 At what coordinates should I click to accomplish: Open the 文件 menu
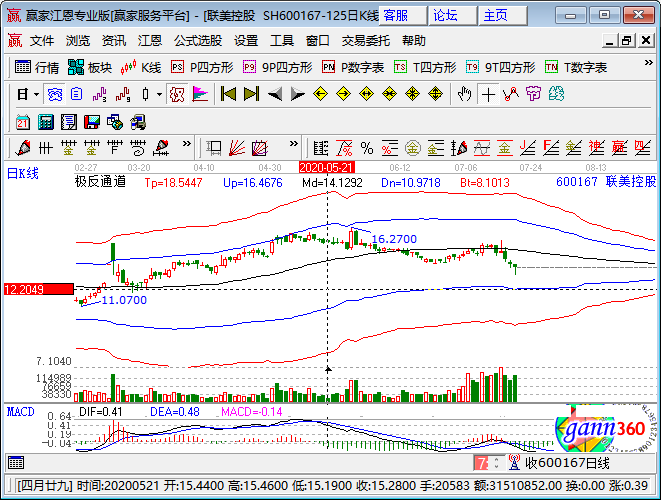tap(42, 41)
